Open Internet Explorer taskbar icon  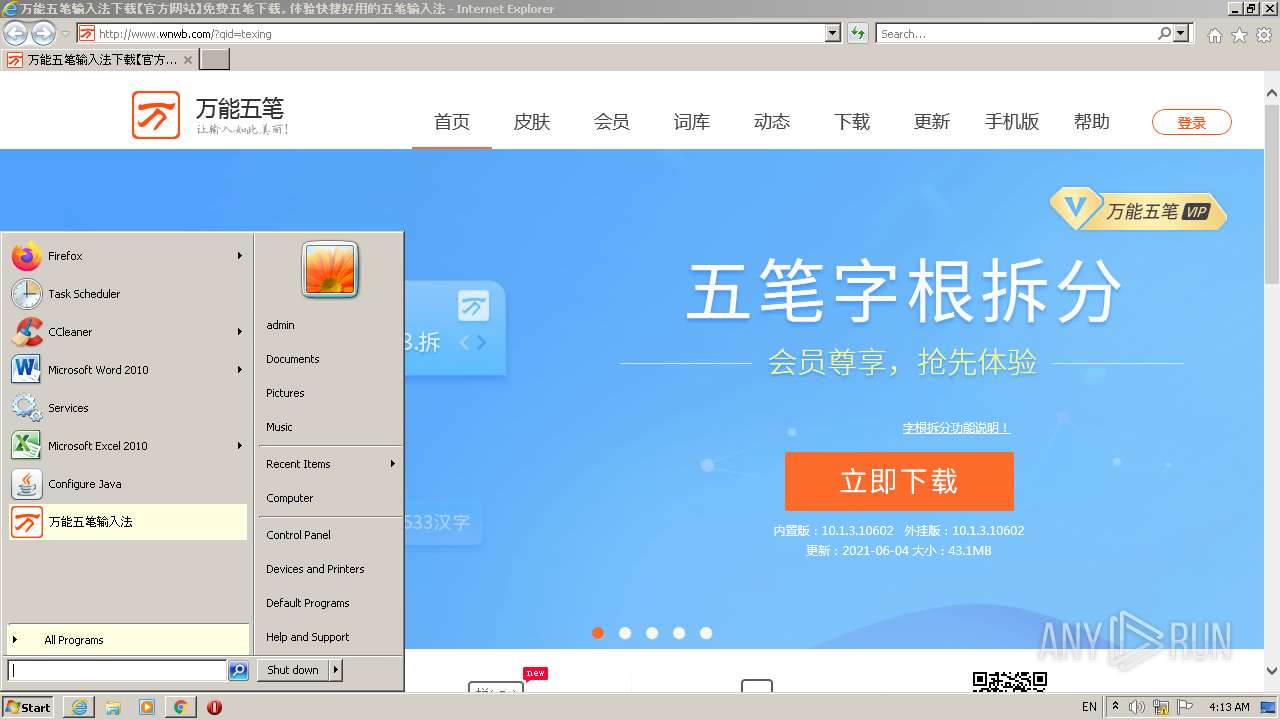point(79,707)
